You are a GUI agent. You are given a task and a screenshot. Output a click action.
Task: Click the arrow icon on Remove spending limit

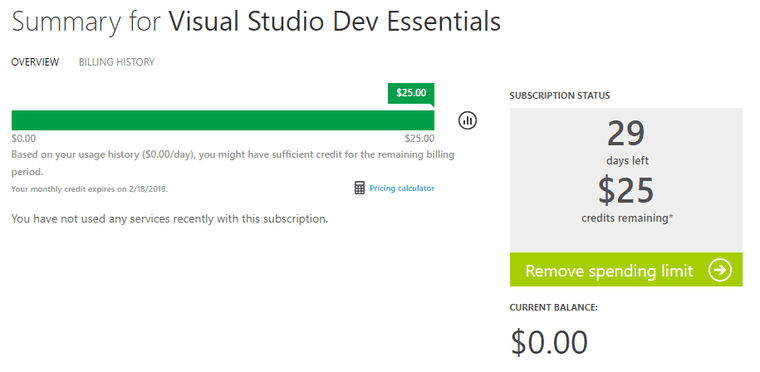pos(719,270)
